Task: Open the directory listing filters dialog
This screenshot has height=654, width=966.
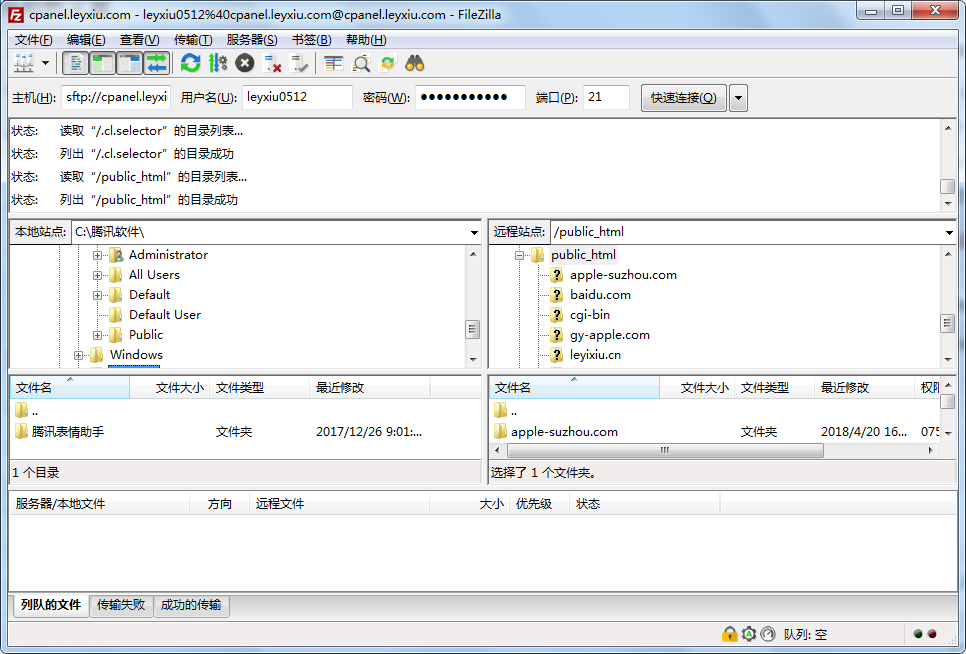Action: [x=334, y=63]
